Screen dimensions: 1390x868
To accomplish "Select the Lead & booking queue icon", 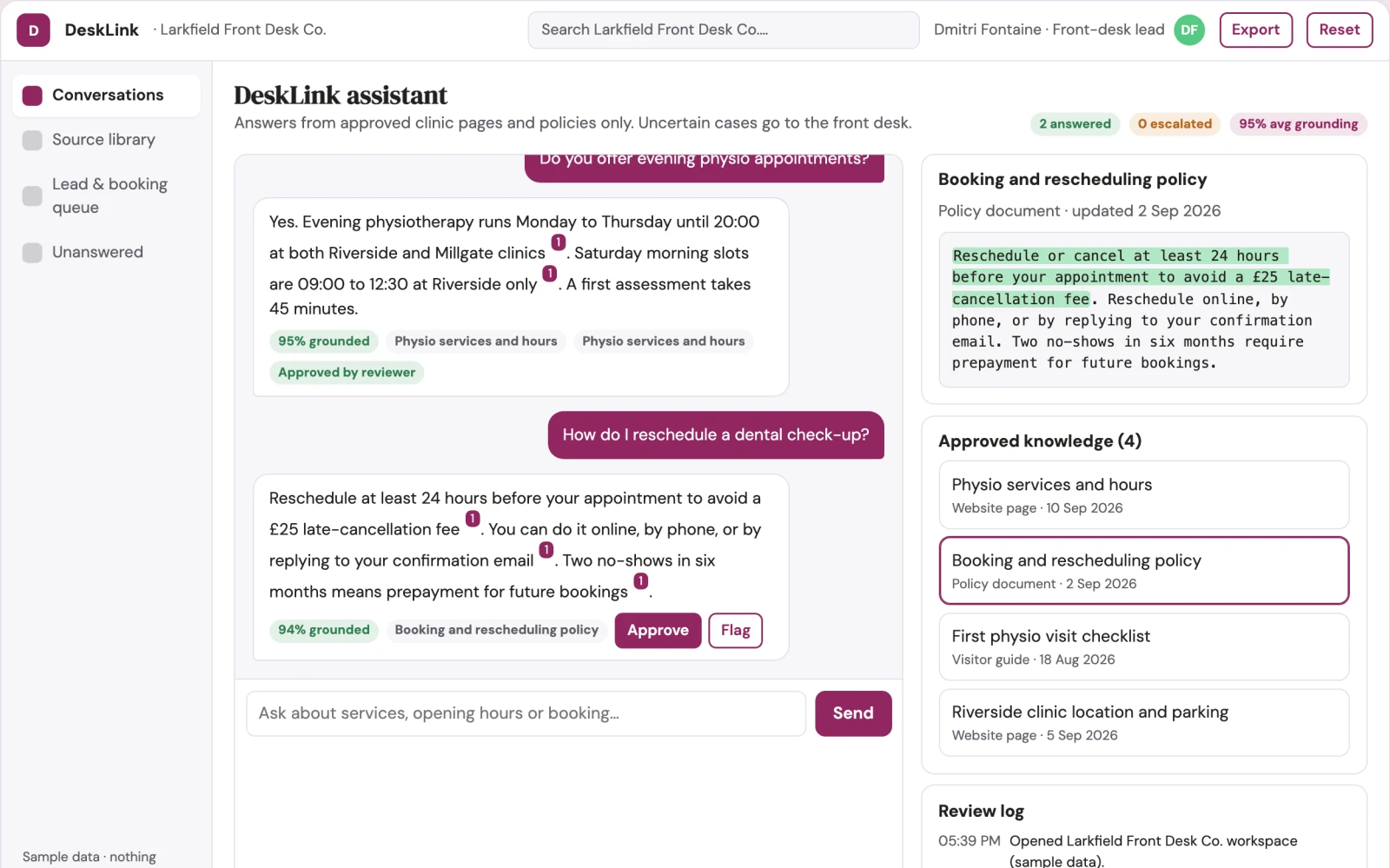I will click(32, 196).
